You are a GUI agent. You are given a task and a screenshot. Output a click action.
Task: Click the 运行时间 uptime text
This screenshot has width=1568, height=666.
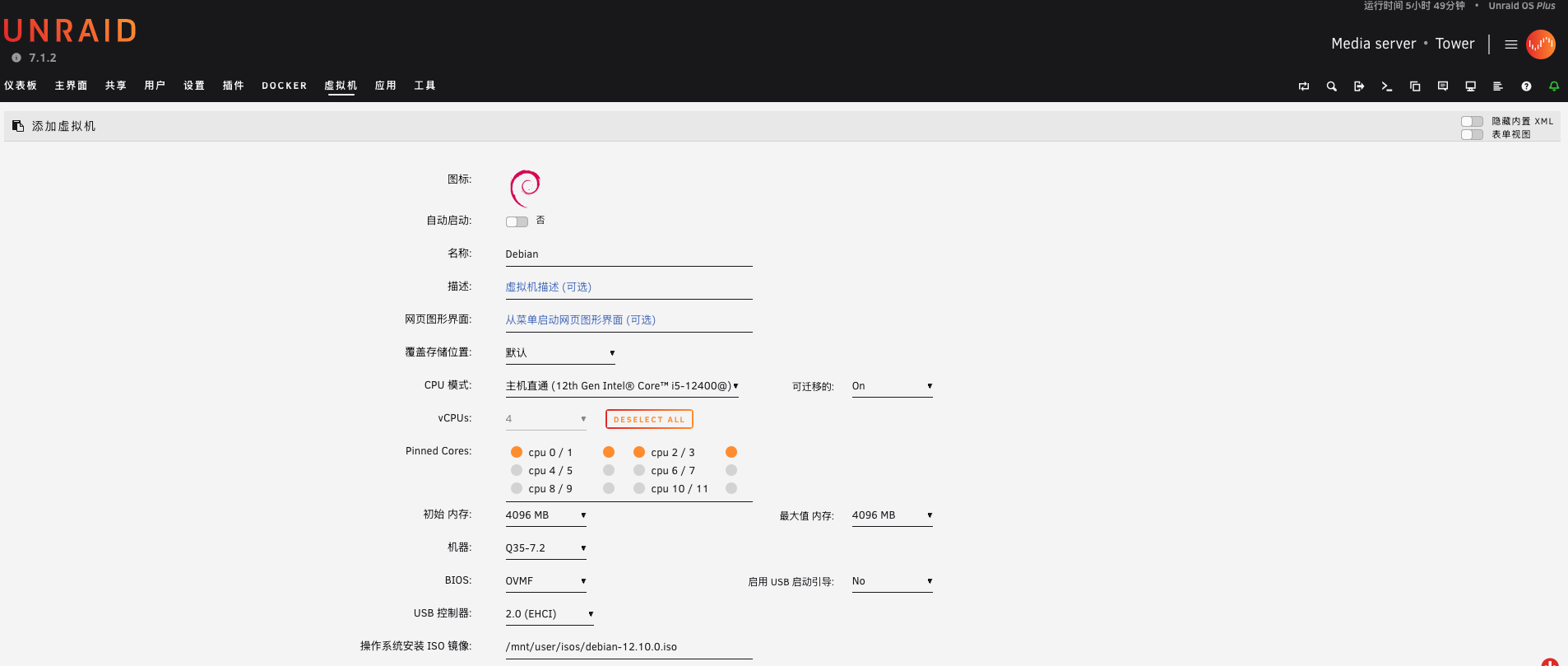(x=1414, y=6)
